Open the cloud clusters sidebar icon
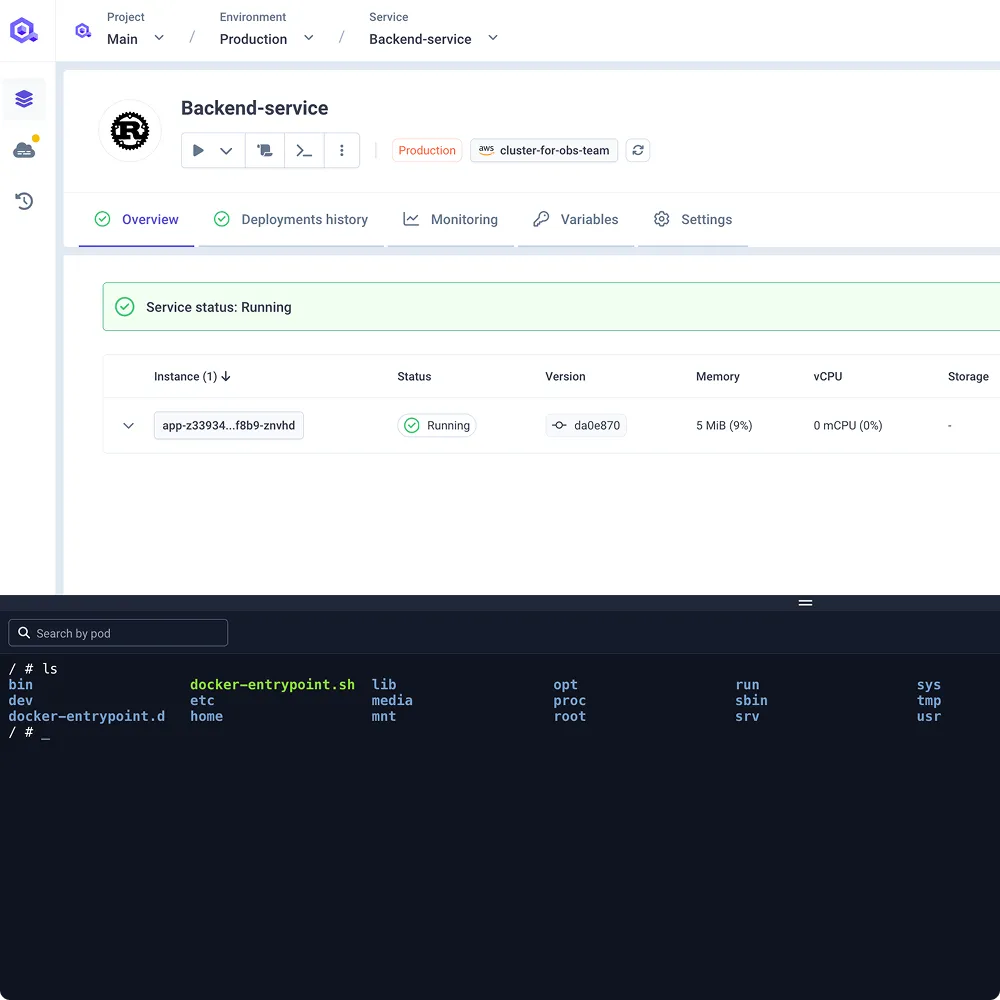1000x1000 pixels. click(x=24, y=151)
